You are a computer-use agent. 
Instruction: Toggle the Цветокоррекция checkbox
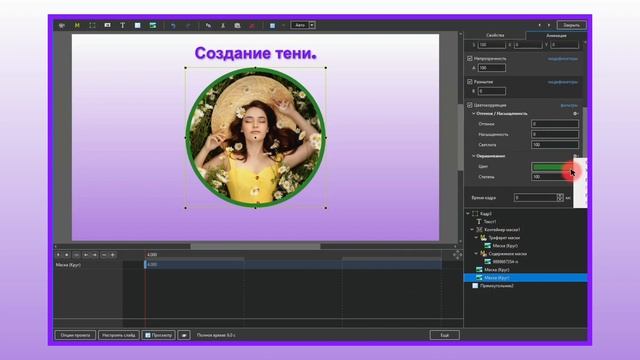pyautogui.click(x=470, y=105)
